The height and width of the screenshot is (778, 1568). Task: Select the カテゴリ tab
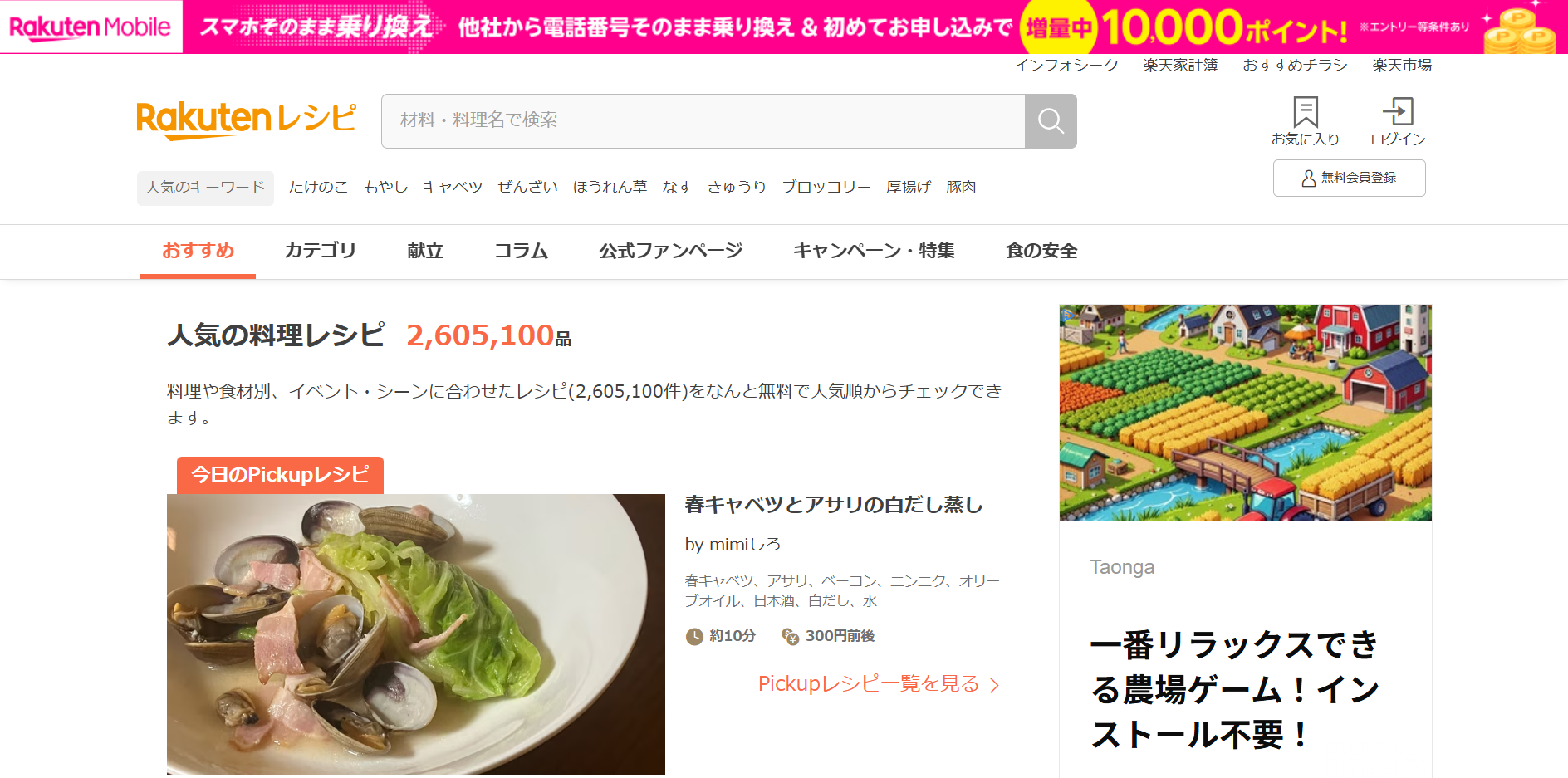[320, 251]
